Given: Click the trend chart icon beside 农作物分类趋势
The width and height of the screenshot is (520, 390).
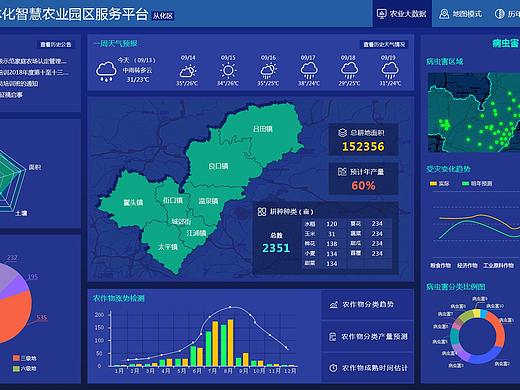Looking at the screenshot, I should (333, 305).
